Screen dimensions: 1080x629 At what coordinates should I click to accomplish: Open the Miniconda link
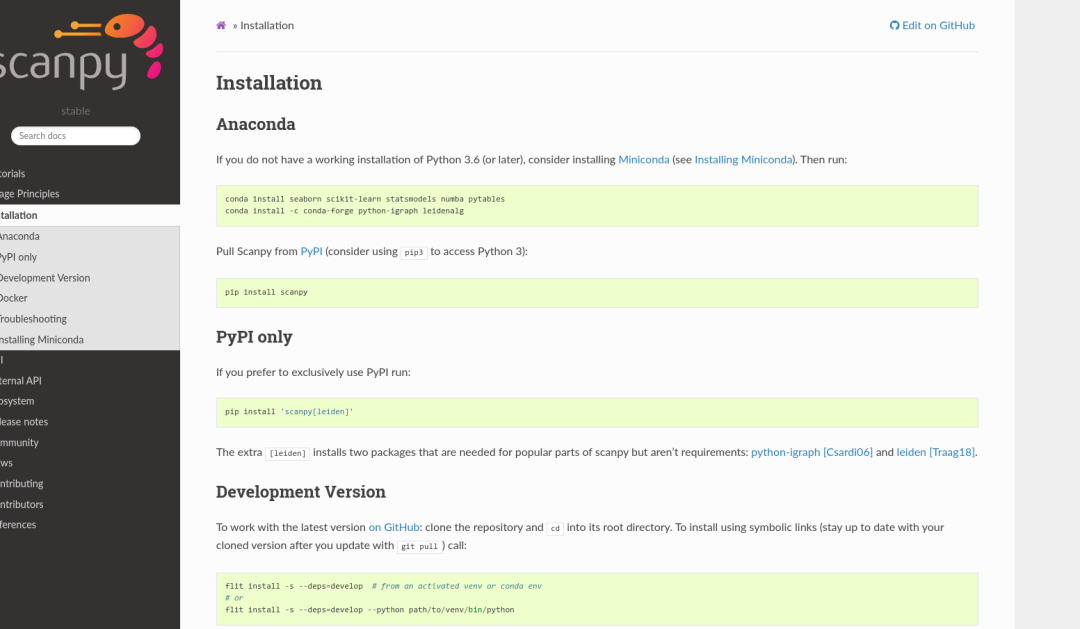(643, 159)
